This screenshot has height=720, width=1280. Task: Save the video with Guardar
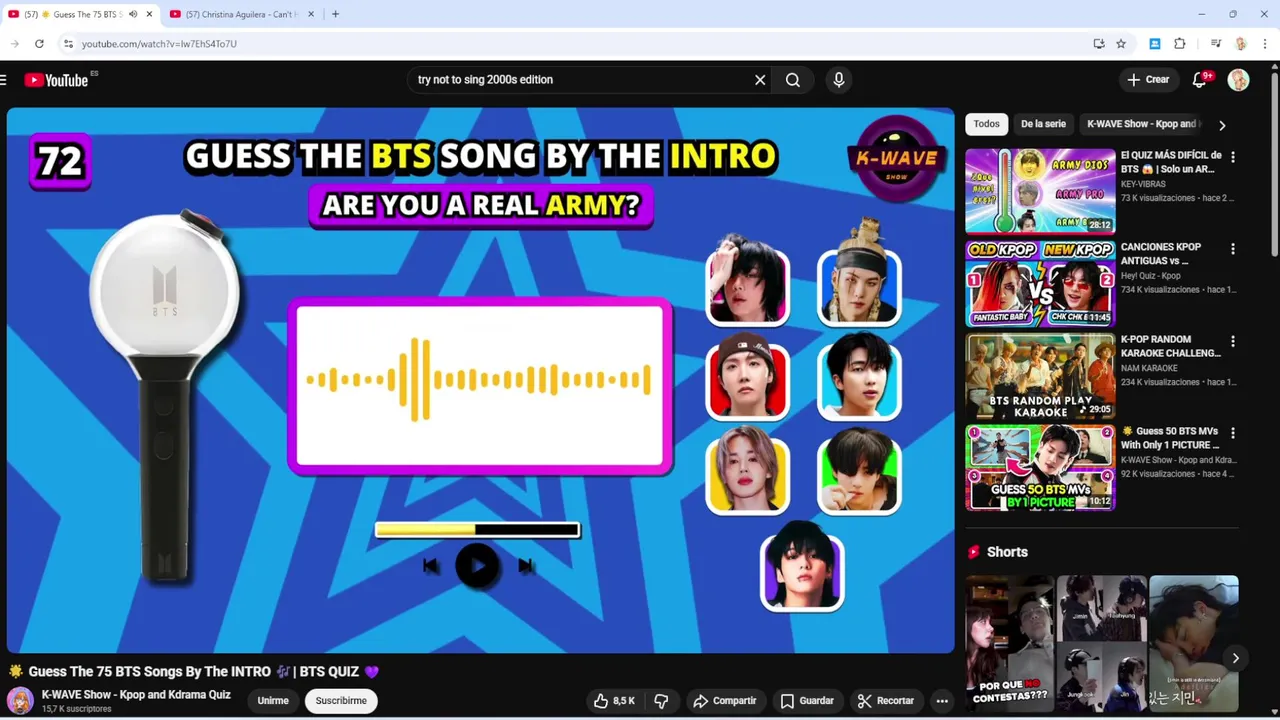tap(807, 701)
